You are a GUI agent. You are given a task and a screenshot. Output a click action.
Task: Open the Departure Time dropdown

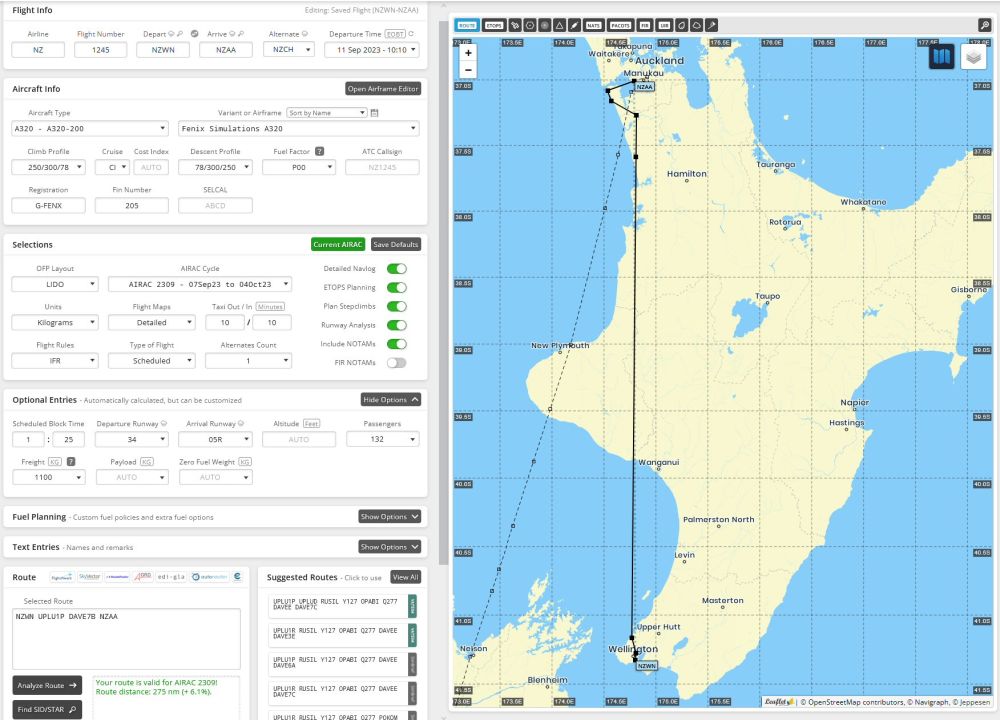click(372, 50)
